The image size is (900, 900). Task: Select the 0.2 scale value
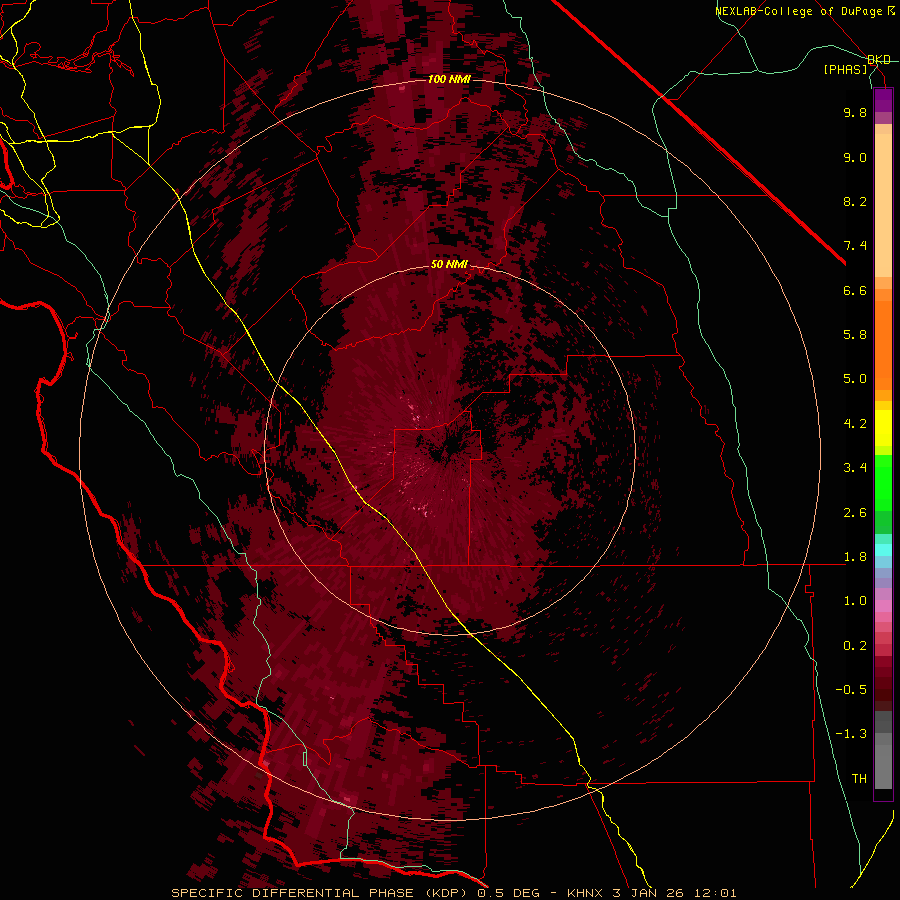[855, 646]
